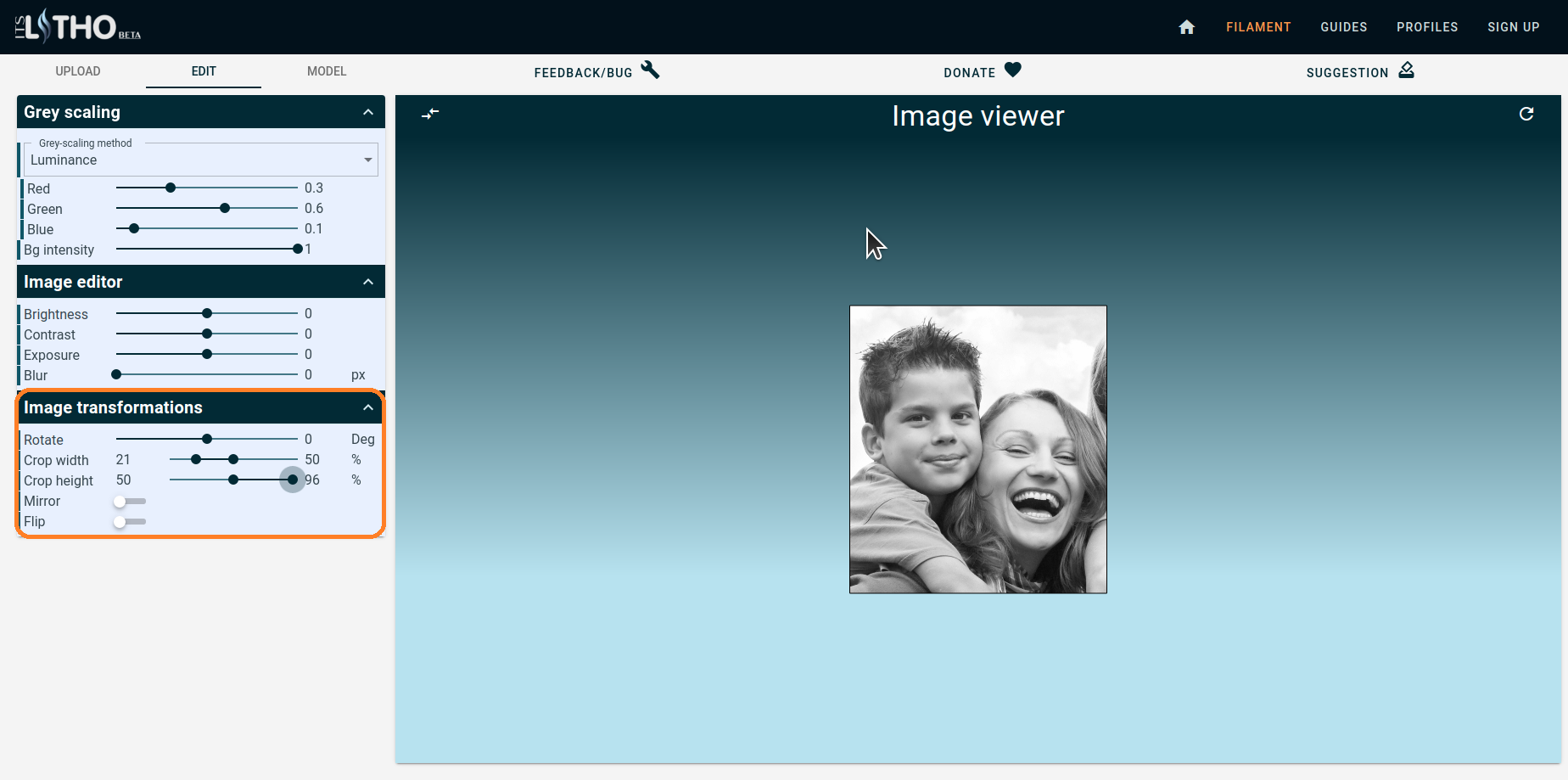Image resolution: width=1568 pixels, height=780 pixels.
Task: Click the Crop height lower handle
Action: [x=233, y=480]
